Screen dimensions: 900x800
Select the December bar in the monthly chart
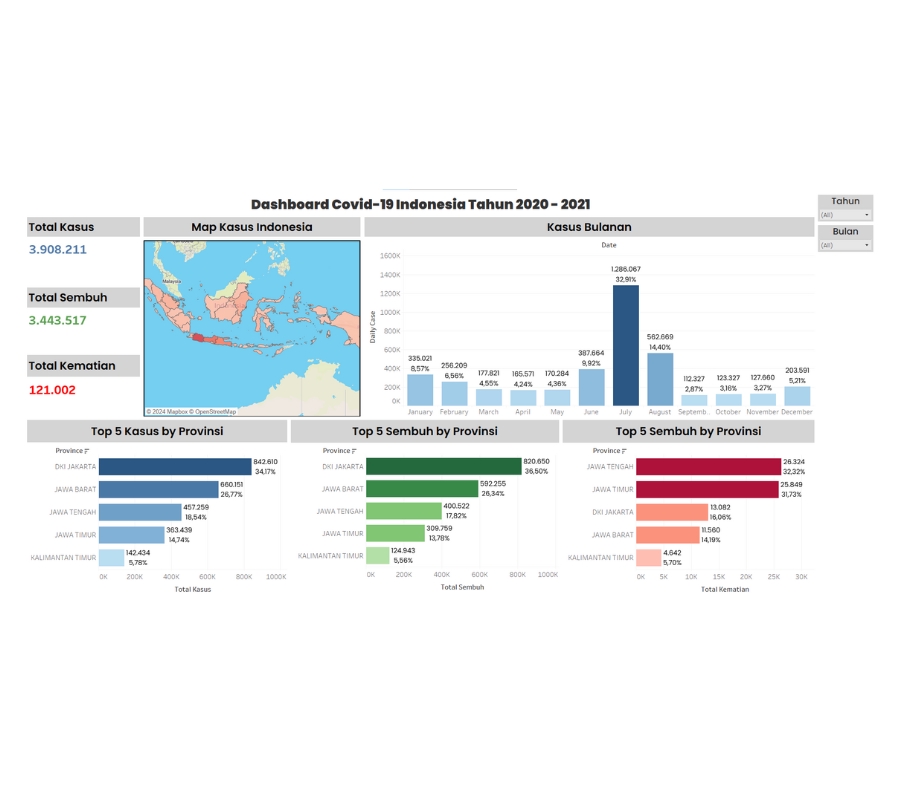[x=797, y=396]
